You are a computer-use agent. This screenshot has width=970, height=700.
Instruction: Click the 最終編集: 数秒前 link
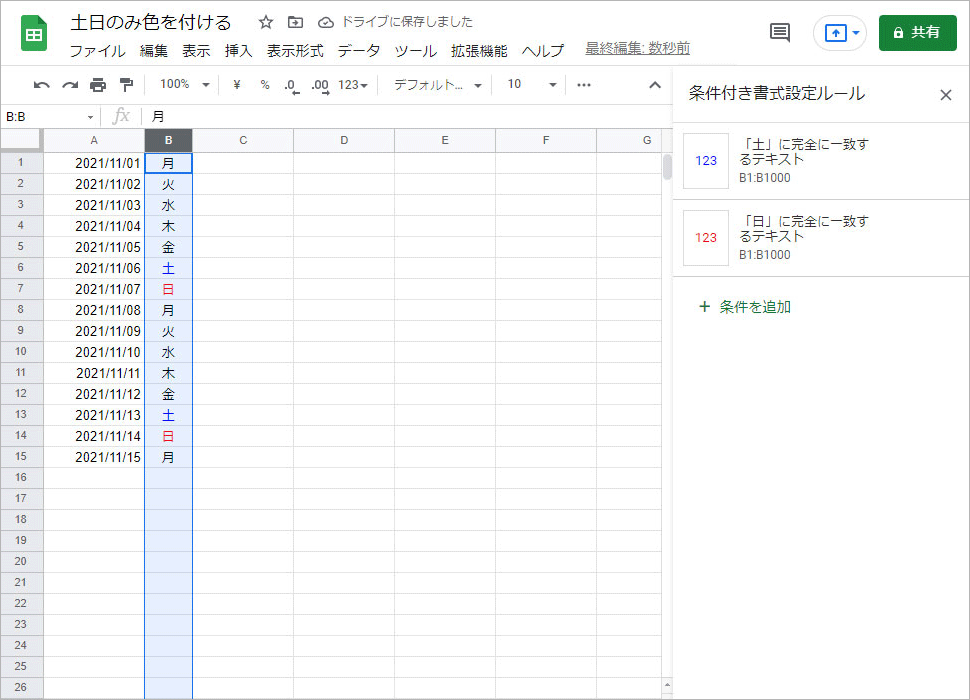pos(637,48)
